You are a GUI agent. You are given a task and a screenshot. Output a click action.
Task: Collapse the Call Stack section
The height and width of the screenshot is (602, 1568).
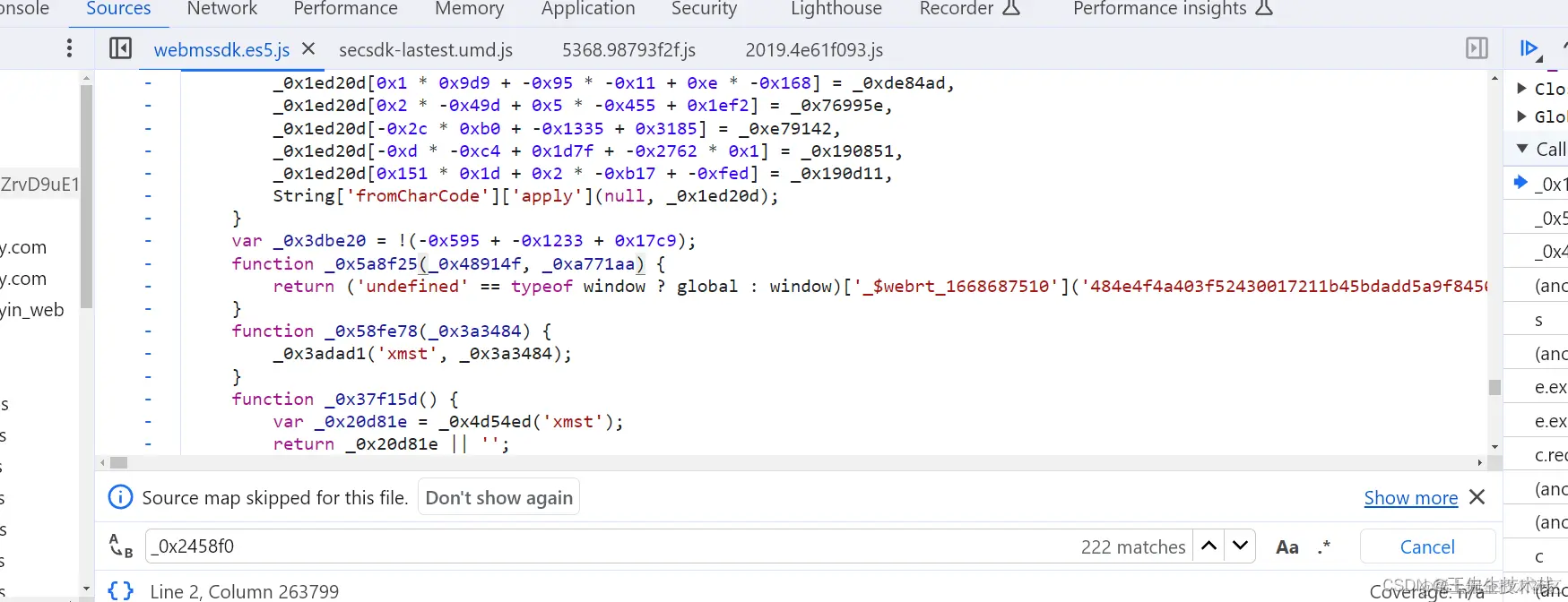1521,148
